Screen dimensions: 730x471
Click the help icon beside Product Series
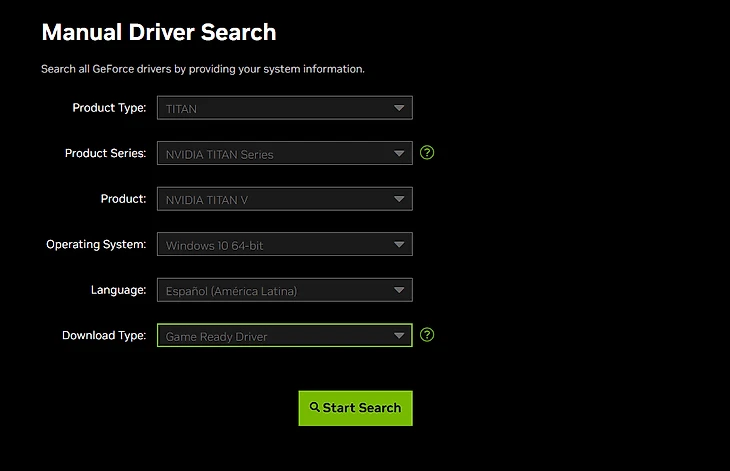[427, 153]
